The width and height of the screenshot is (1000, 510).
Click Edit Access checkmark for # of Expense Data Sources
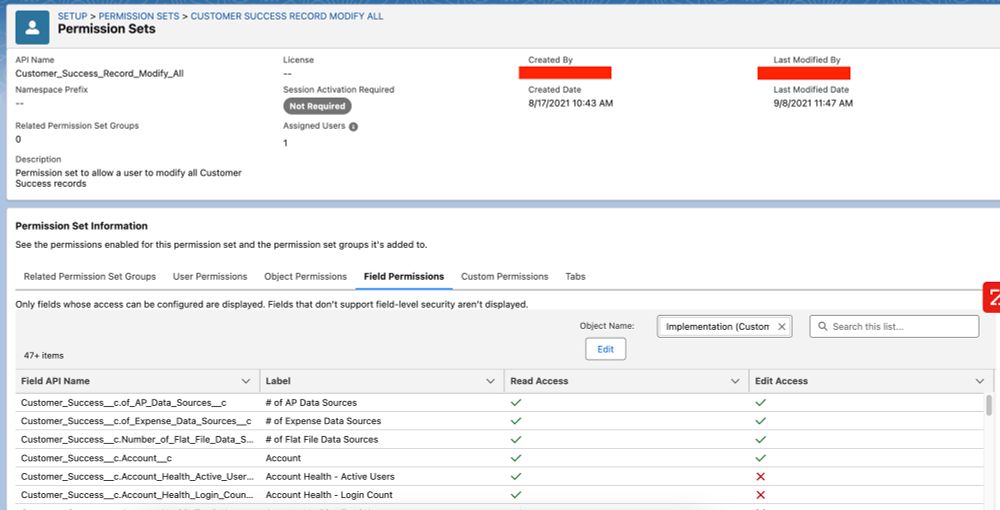point(760,421)
